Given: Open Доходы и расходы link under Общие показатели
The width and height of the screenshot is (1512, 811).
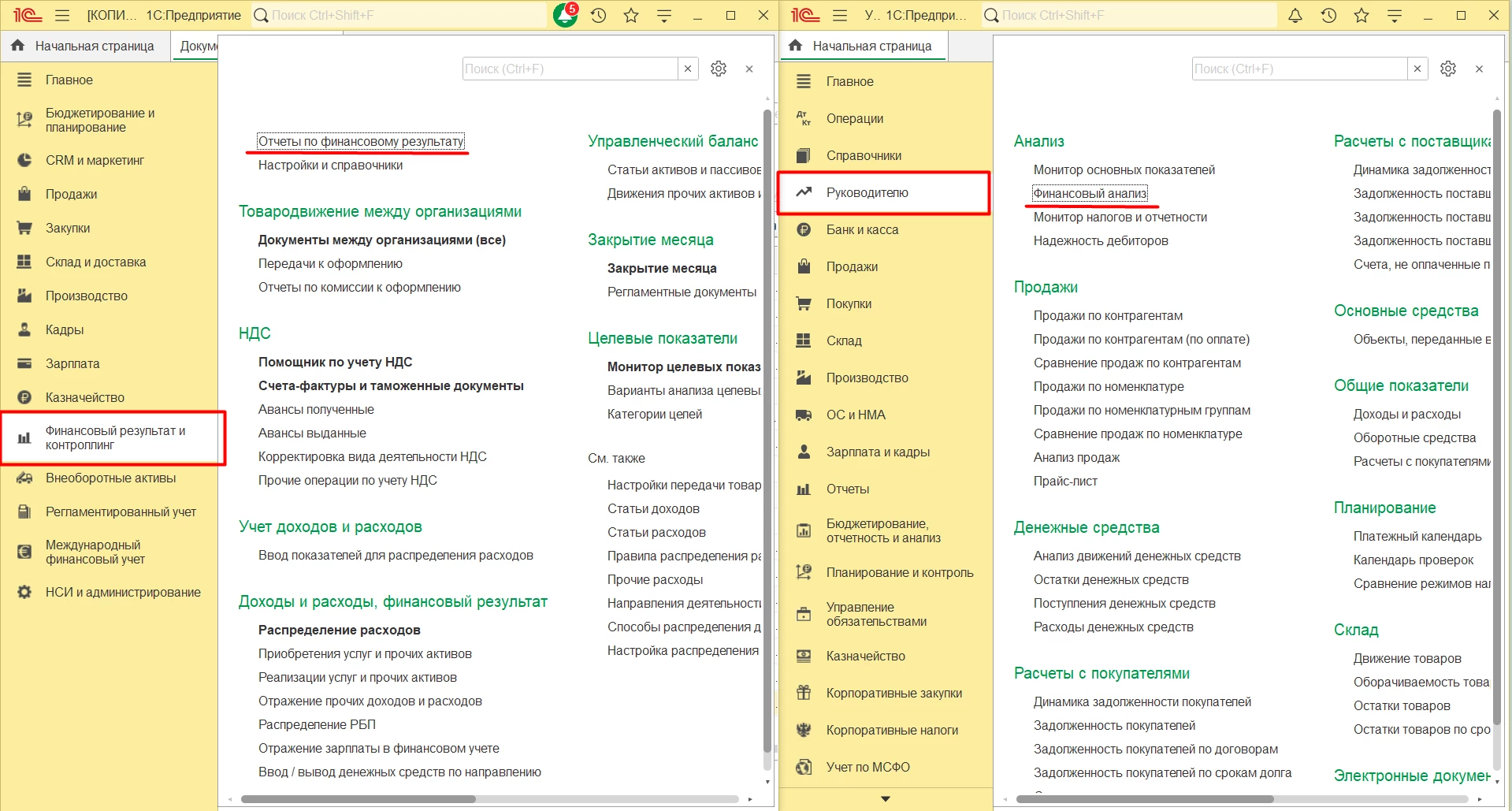Looking at the screenshot, I should click(1406, 414).
